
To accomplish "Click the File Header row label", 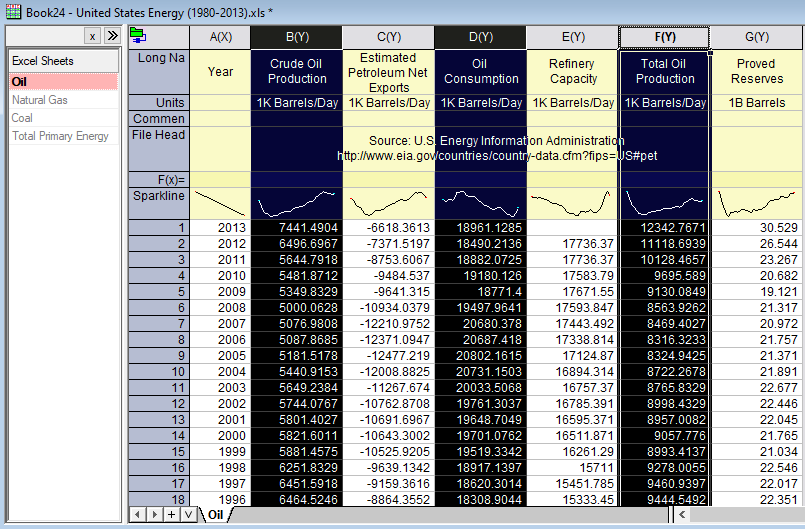I will tap(159, 148).
